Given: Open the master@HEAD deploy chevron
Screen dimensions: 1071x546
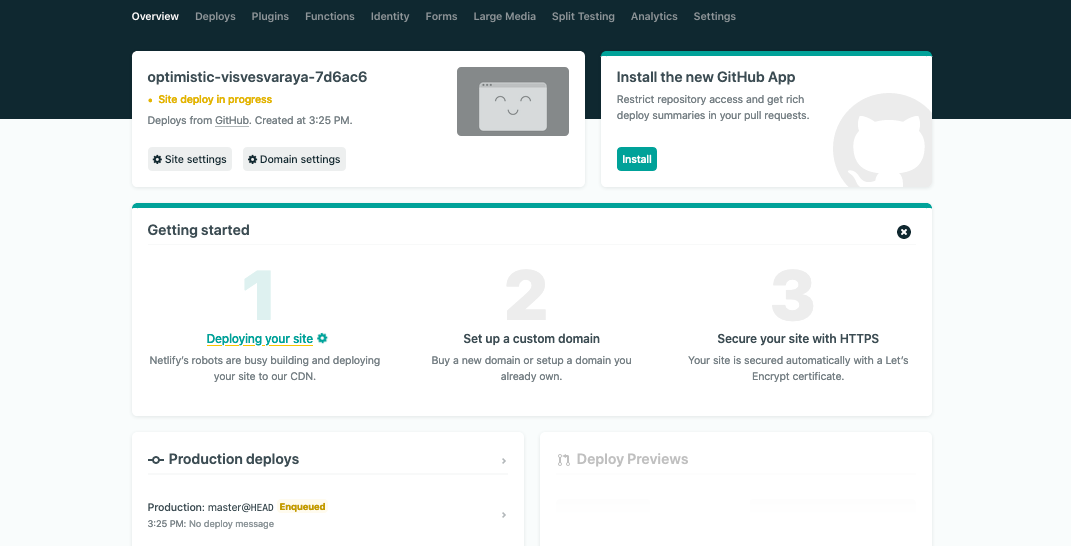Looking at the screenshot, I should tap(504, 515).
